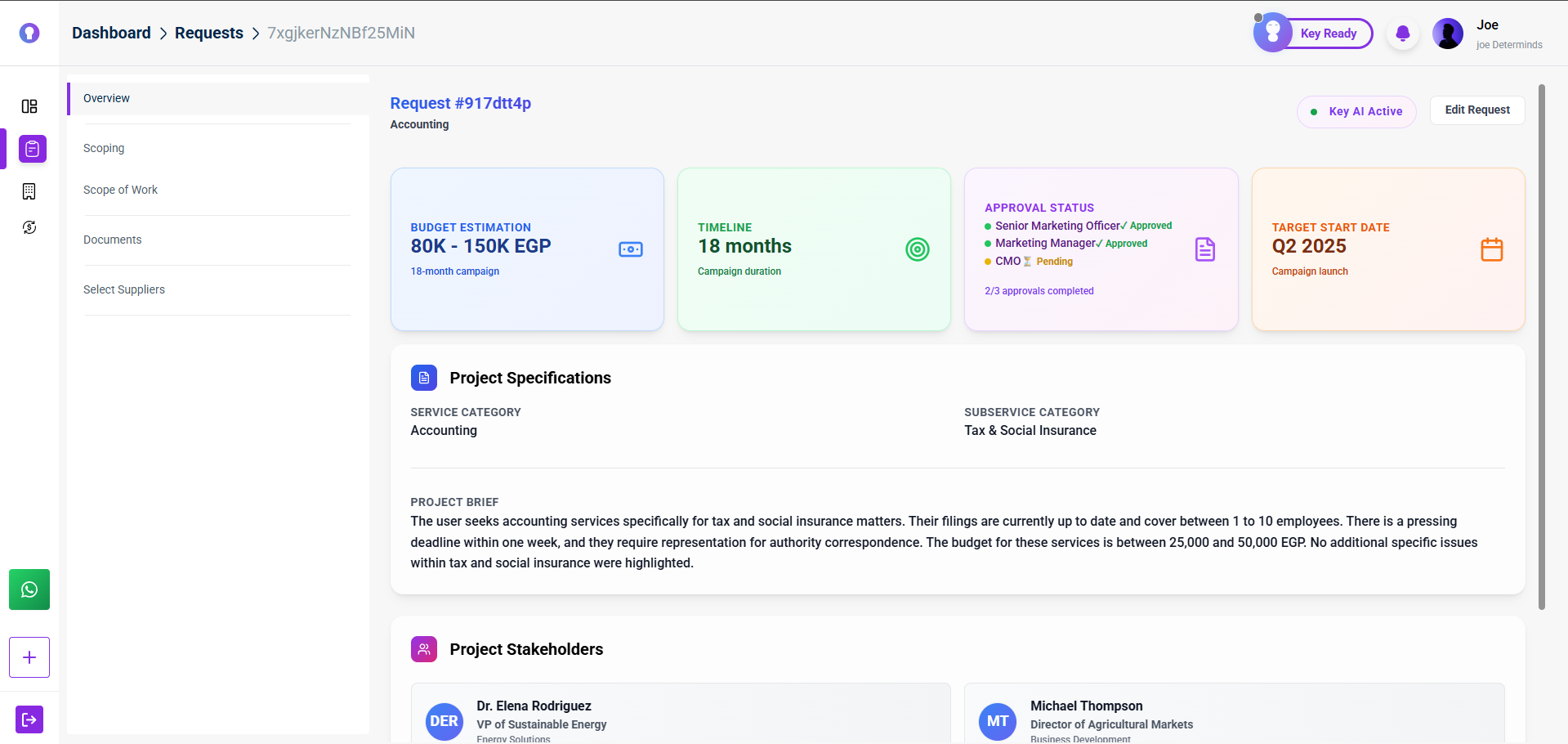Viewport: 1568px width, 744px height.
Task: Open the Select Suppliers section
Action: tap(124, 289)
